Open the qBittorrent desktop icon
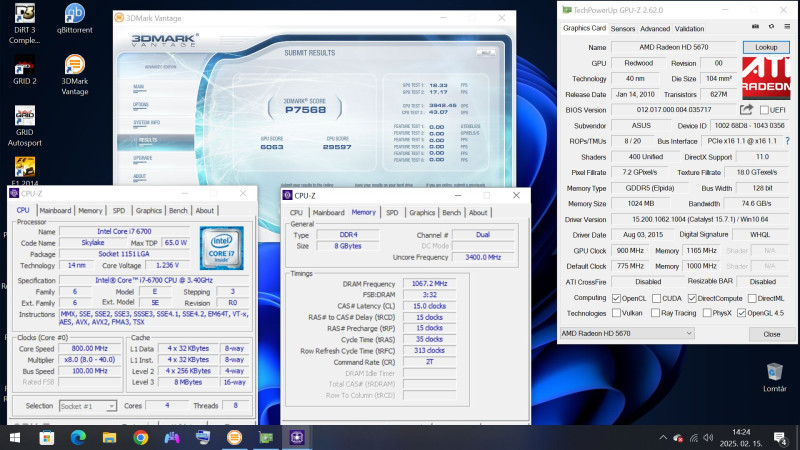The width and height of the screenshot is (800, 450). pyautogui.click(x=74, y=19)
